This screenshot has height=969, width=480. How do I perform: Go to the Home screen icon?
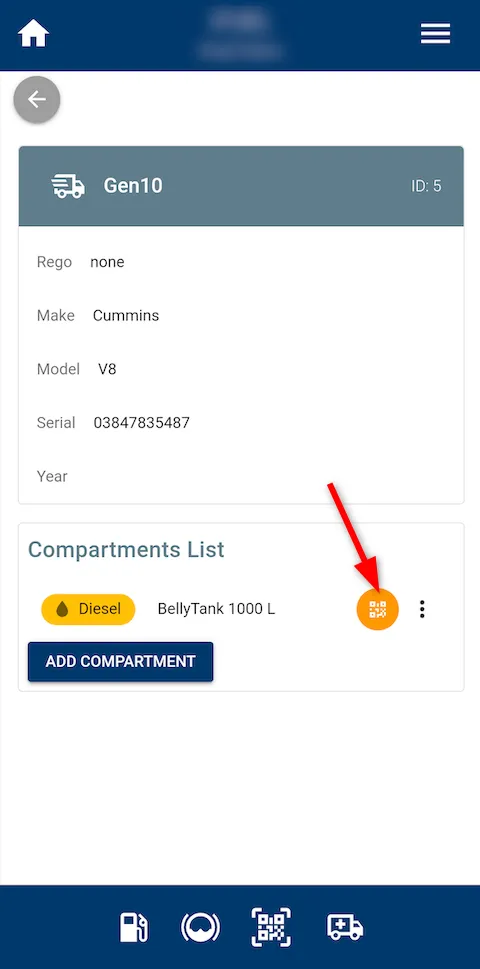(x=33, y=33)
